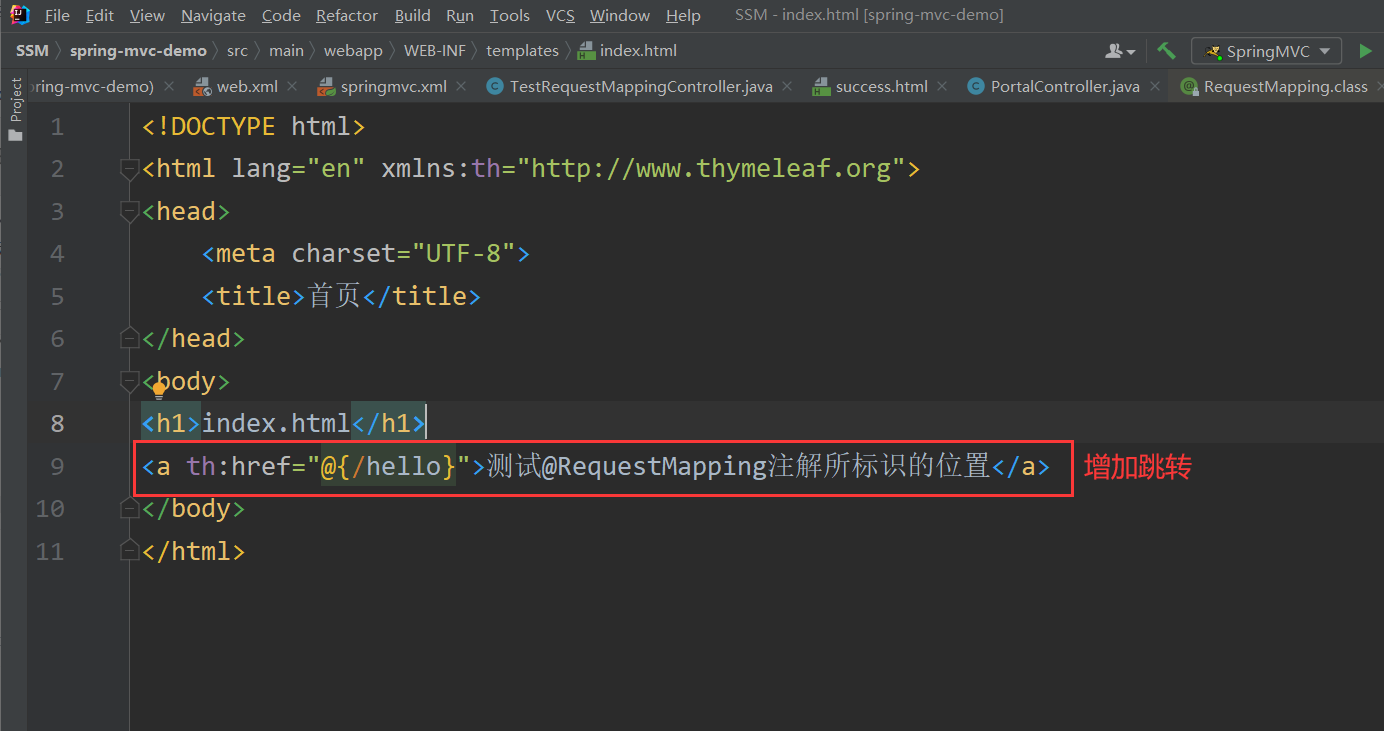The height and width of the screenshot is (731, 1384).
Task: Collapse the html tag fold on line 2
Action: click(129, 169)
